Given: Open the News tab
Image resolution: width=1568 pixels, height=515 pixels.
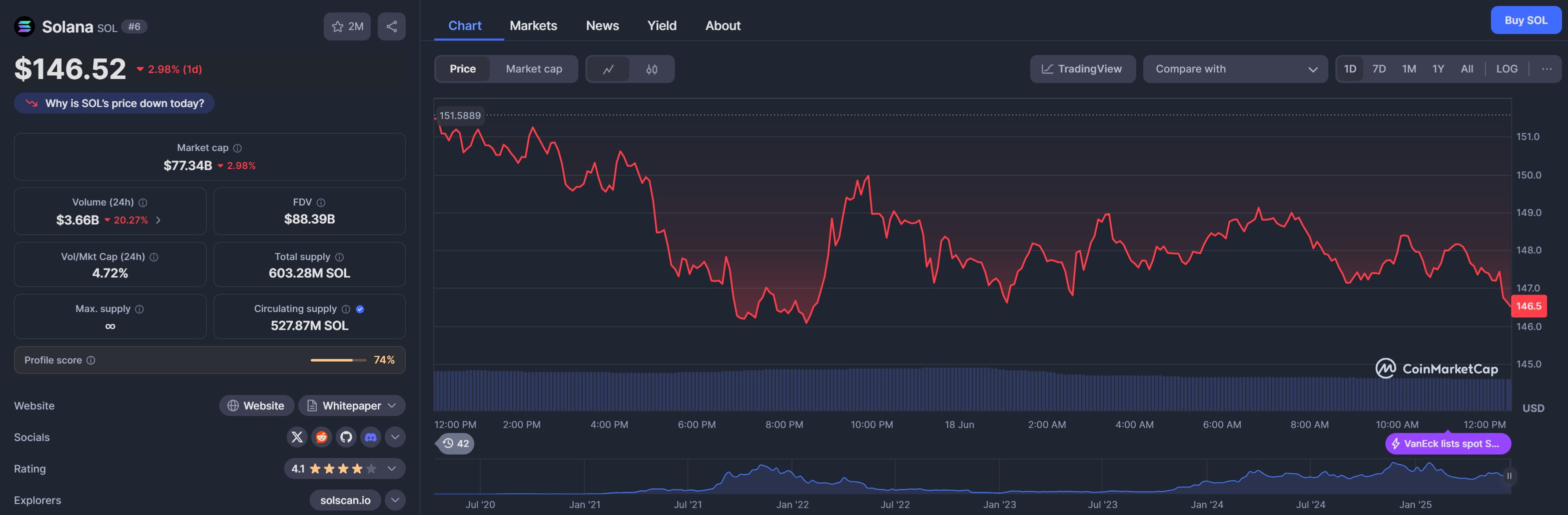Looking at the screenshot, I should (602, 25).
